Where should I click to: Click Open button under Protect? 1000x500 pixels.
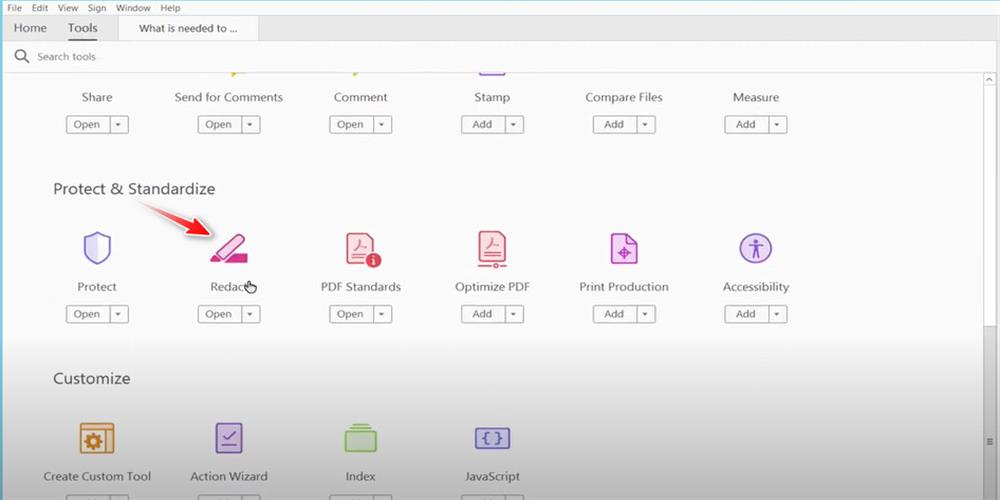(88, 314)
